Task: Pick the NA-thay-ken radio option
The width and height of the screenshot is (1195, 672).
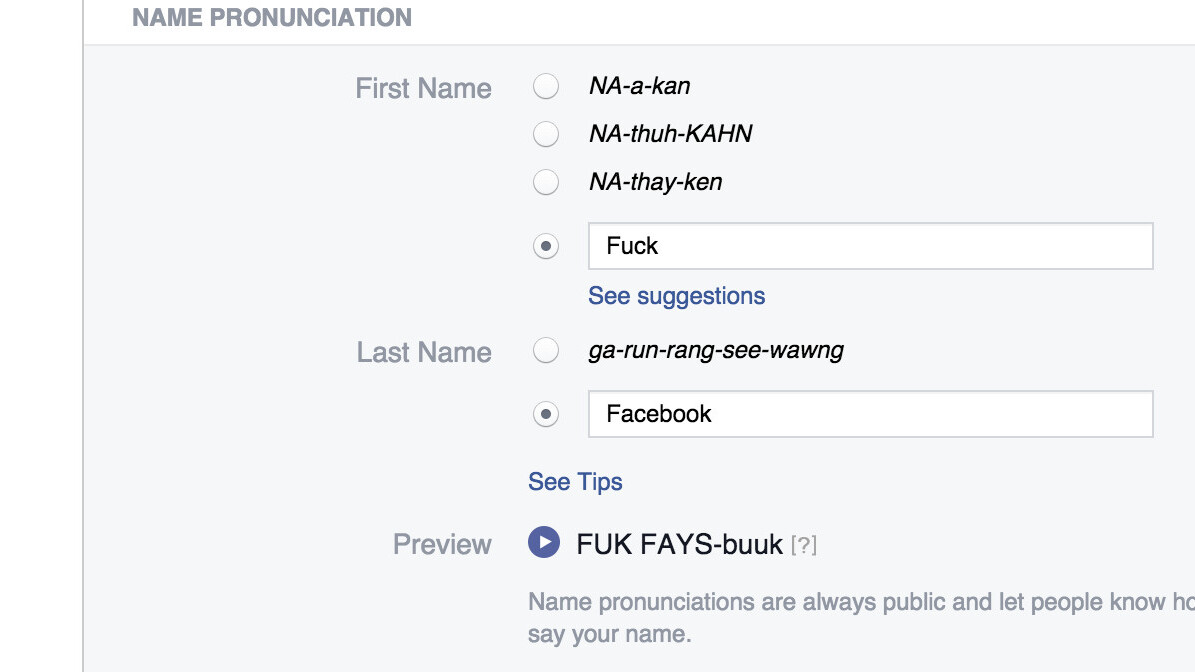Action: (546, 182)
